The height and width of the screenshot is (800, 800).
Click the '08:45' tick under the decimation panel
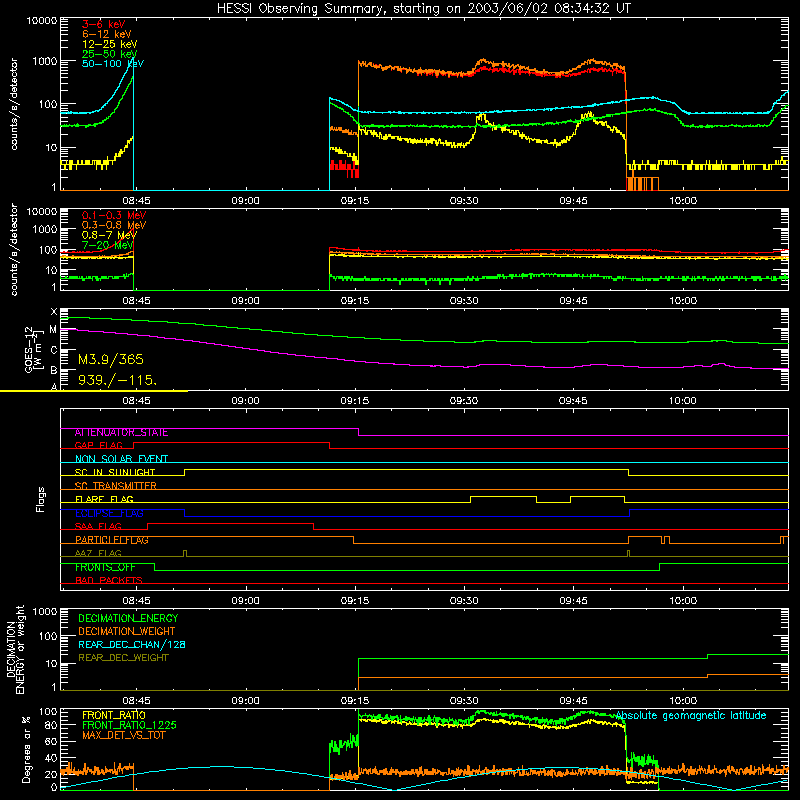(136, 701)
